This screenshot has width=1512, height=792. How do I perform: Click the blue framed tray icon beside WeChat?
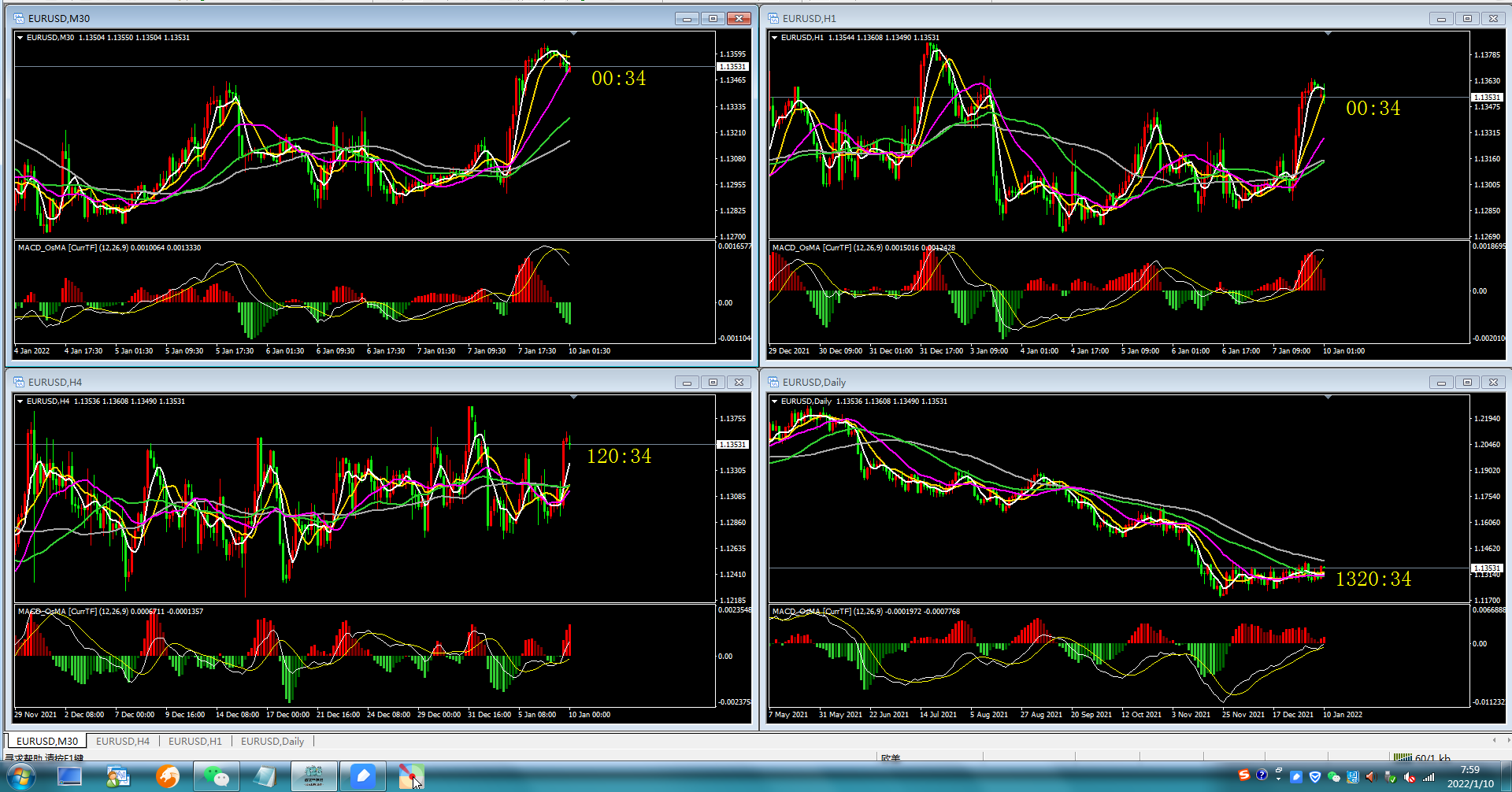tap(1353, 777)
